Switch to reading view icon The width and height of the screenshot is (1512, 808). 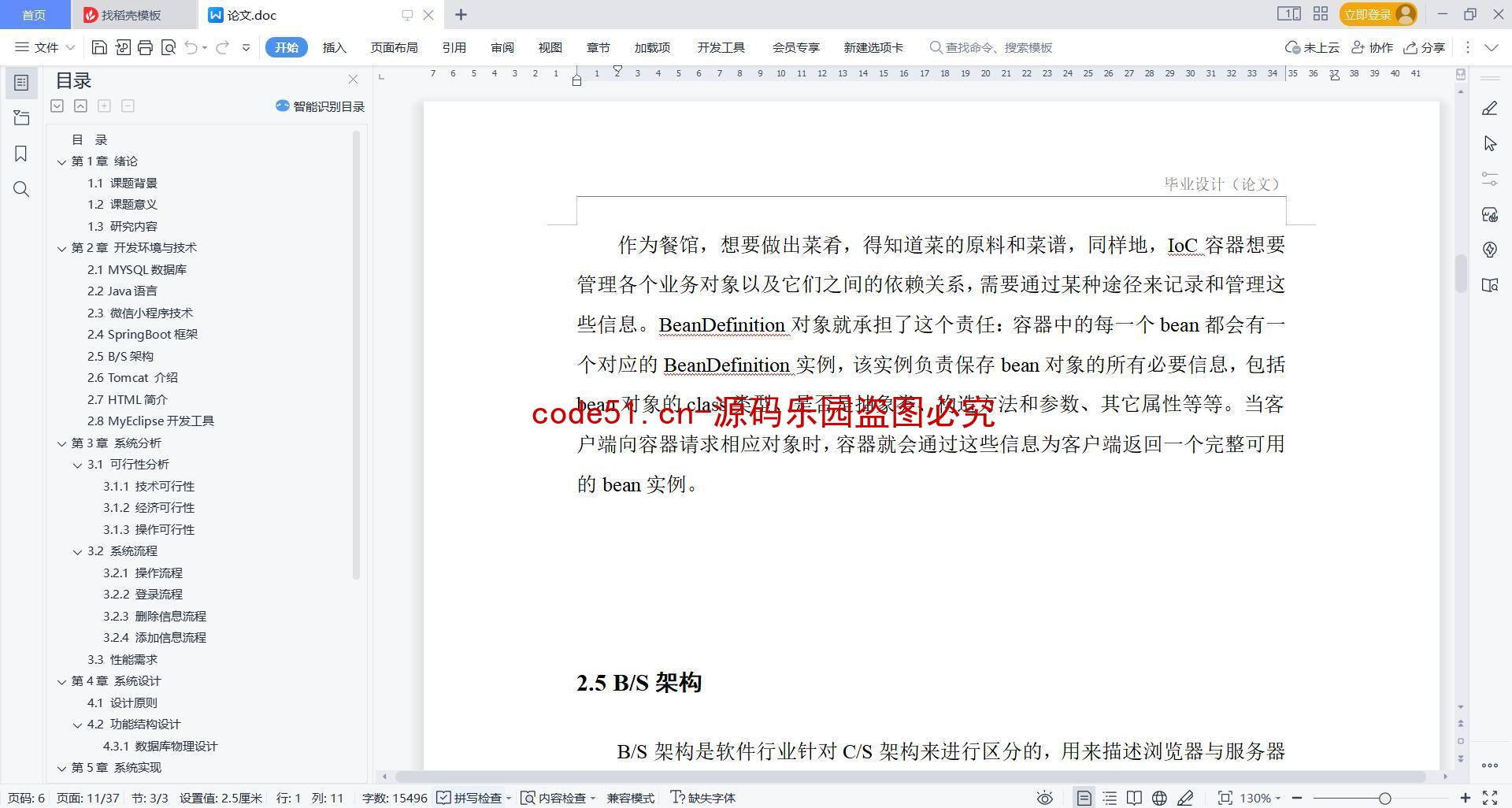click(x=1134, y=798)
